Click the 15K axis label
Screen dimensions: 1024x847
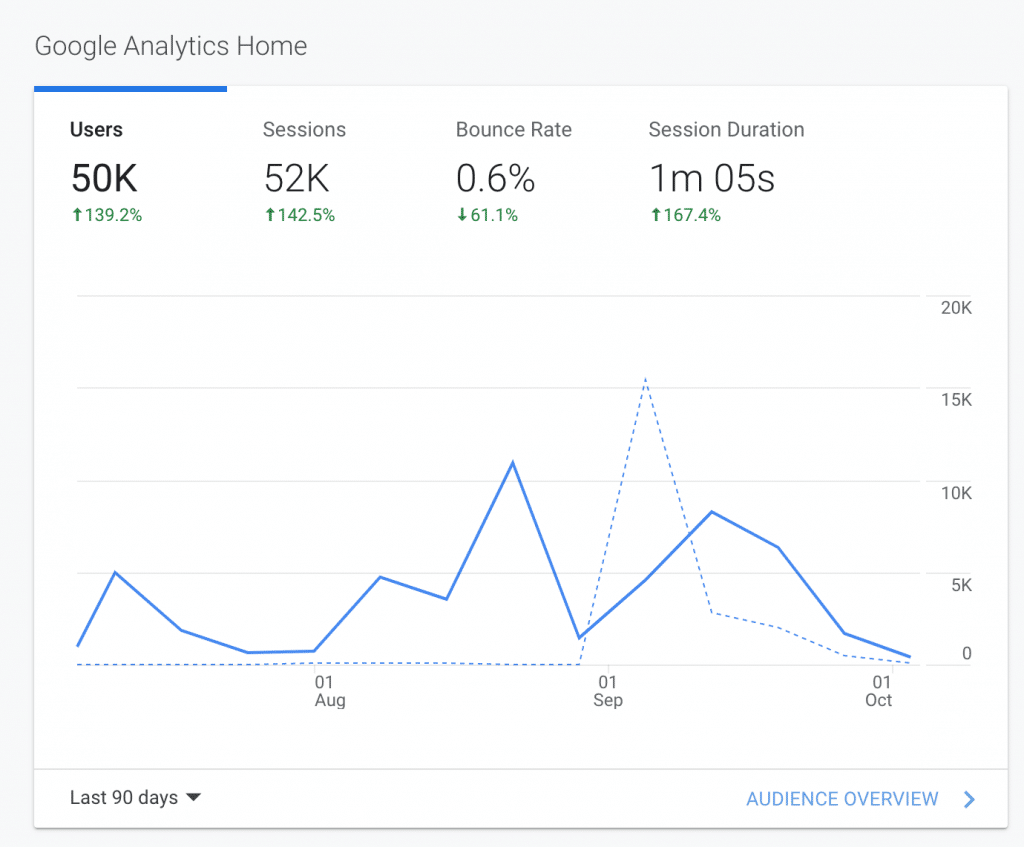(x=956, y=400)
